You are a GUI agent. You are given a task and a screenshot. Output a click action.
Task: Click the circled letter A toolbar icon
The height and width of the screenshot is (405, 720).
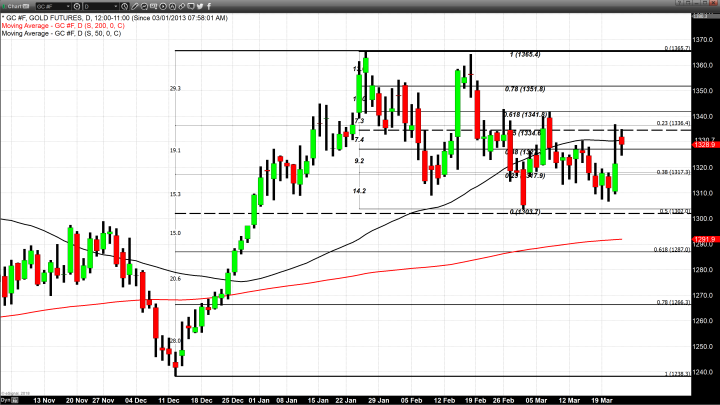pyautogui.click(x=172, y=6)
